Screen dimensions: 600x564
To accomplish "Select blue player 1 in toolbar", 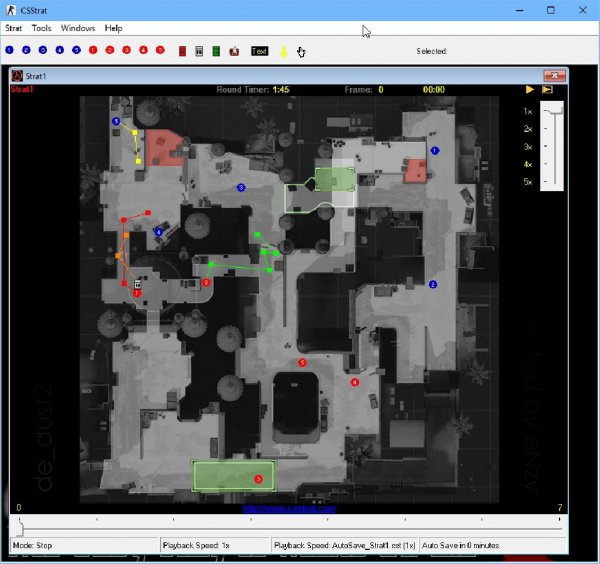I will coord(10,50).
